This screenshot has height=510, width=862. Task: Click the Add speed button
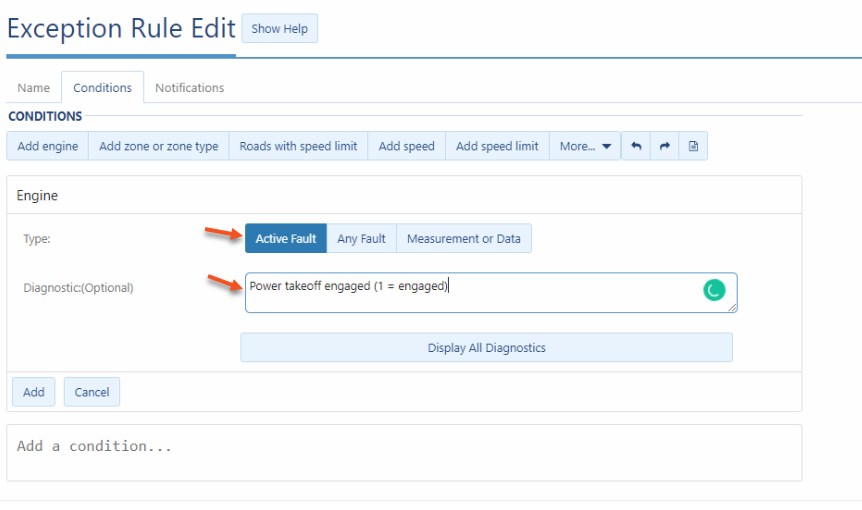pos(406,146)
